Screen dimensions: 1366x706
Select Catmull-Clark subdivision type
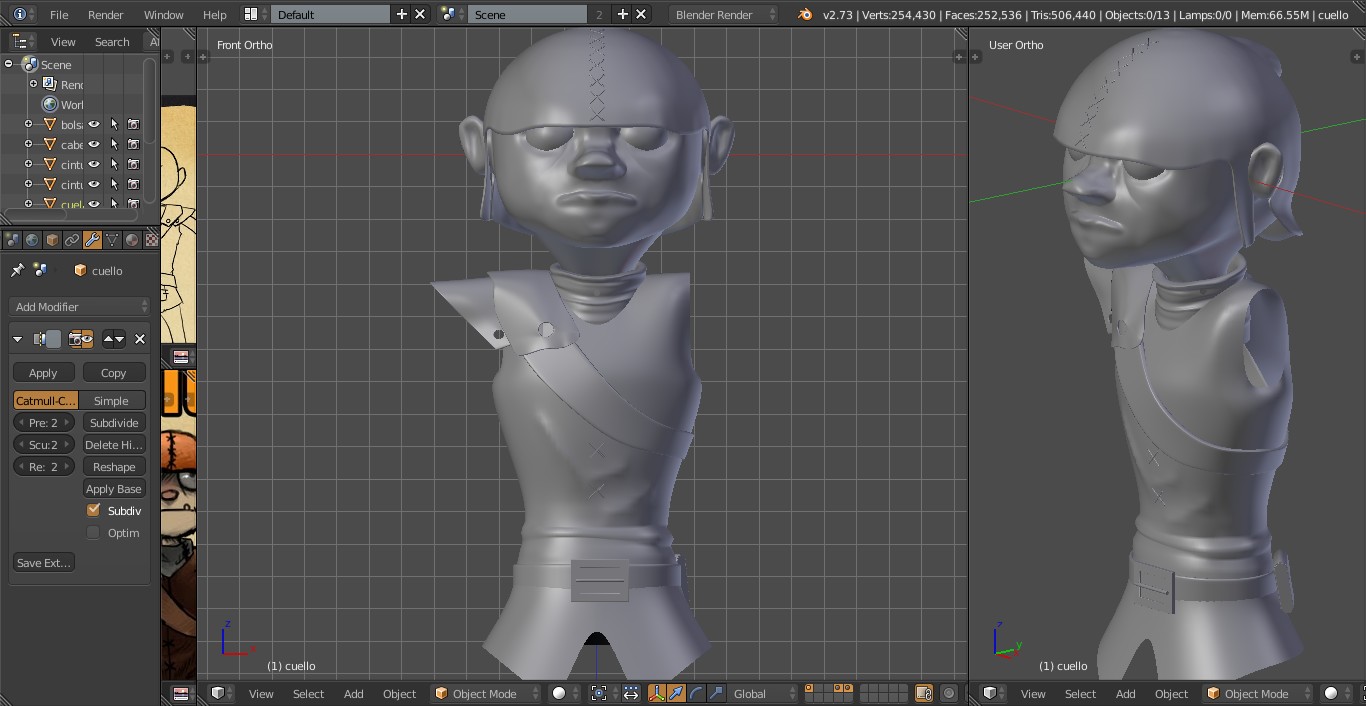[46, 400]
